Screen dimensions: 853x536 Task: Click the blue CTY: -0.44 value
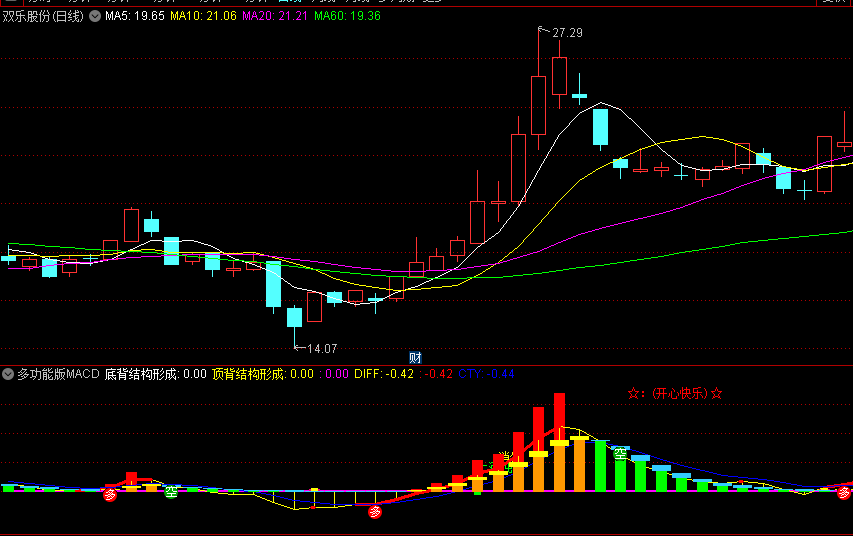[x=486, y=374]
